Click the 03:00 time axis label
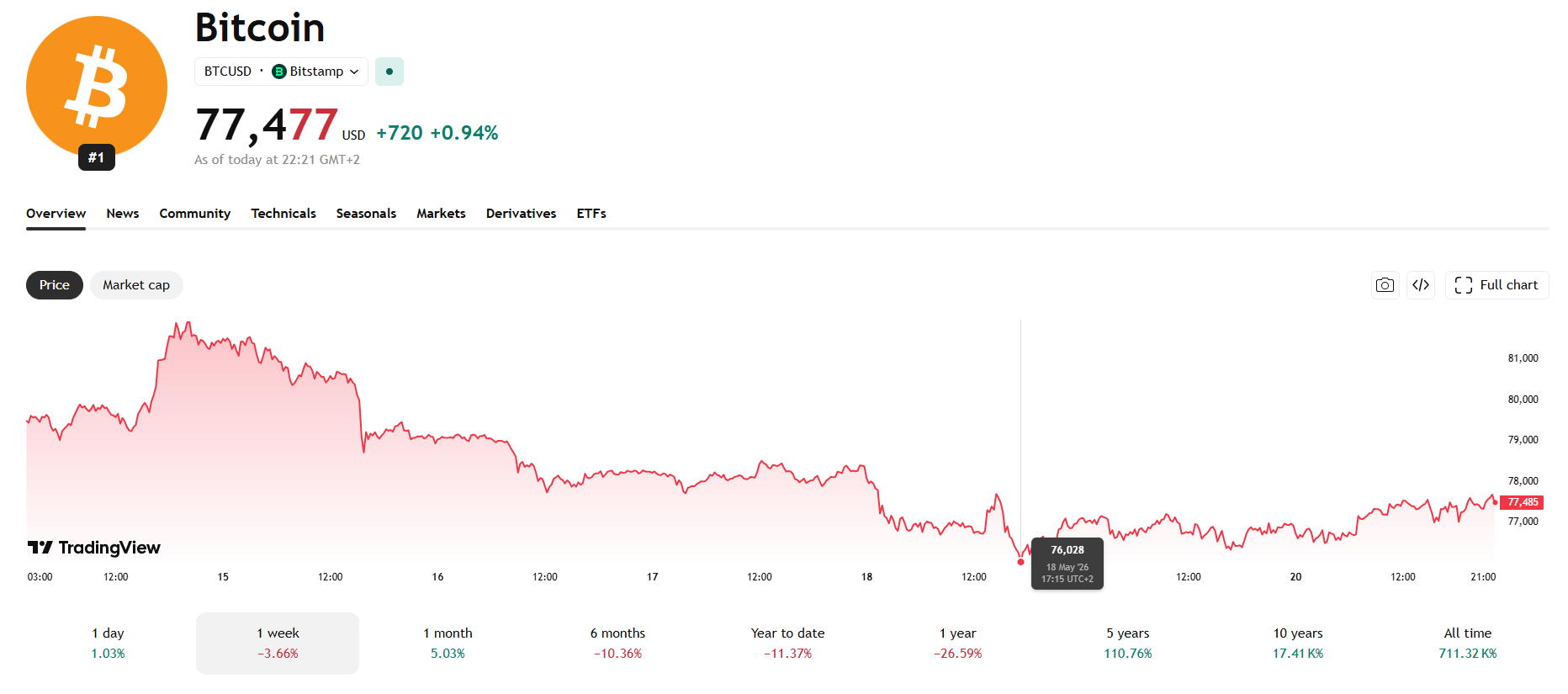This screenshot has height=694, width=1568. [x=40, y=577]
